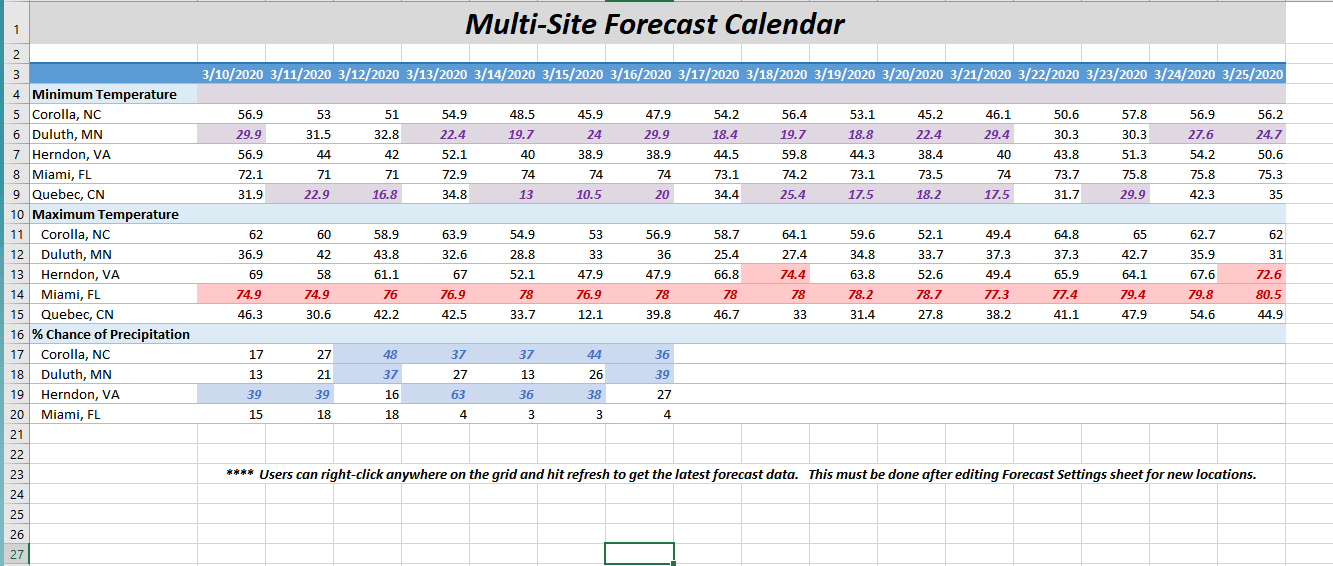
Task: Select the 3/10/2020 date header cell
Action: [x=232, y=74]
